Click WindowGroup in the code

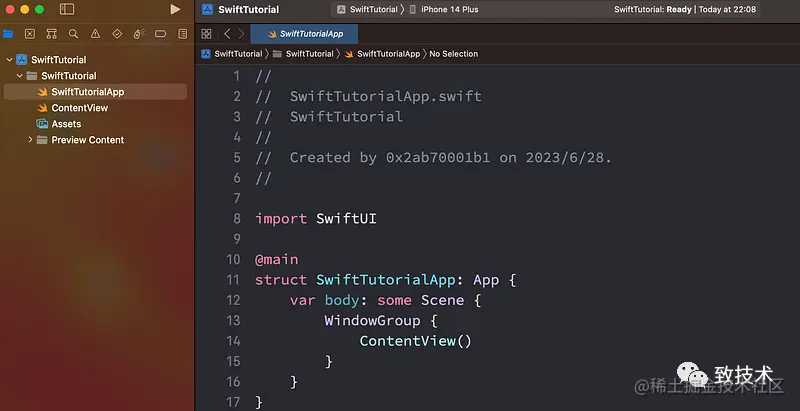point(372,321)
